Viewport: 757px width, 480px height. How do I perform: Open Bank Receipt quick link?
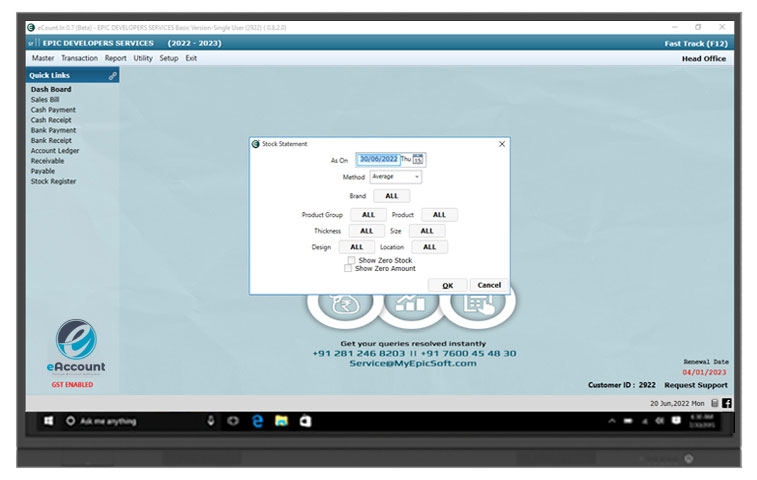pos(51,140)
